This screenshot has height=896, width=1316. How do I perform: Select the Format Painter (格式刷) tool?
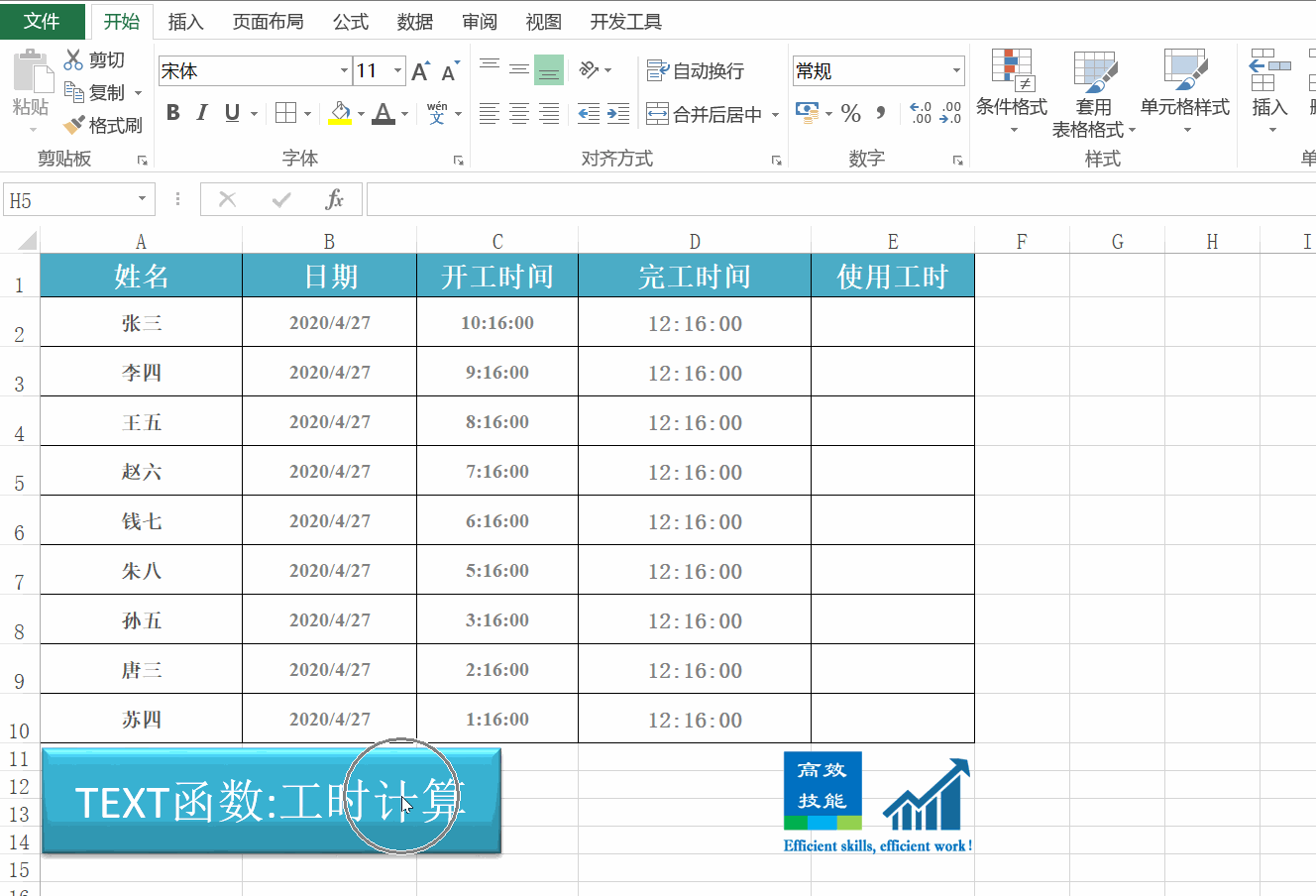click(102, 125)
